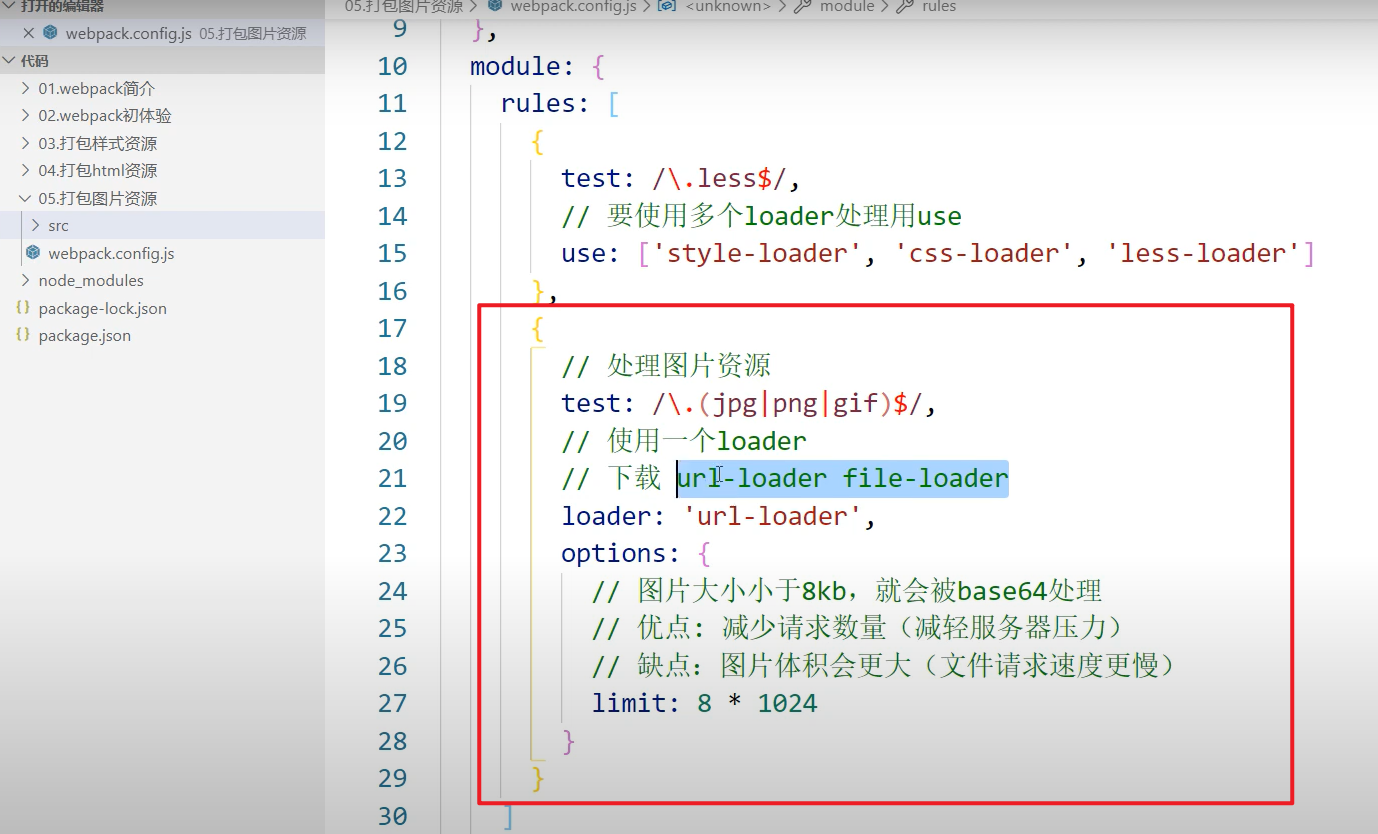This screenshot has width=1378, height=834.
Task: Click the 'module' key on line 10
Action: (x=515, y=66)
